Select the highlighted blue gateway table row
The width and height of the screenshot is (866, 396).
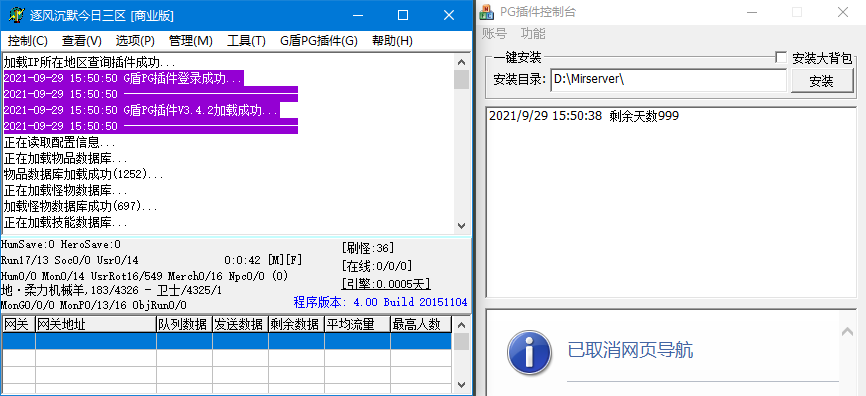227,341
